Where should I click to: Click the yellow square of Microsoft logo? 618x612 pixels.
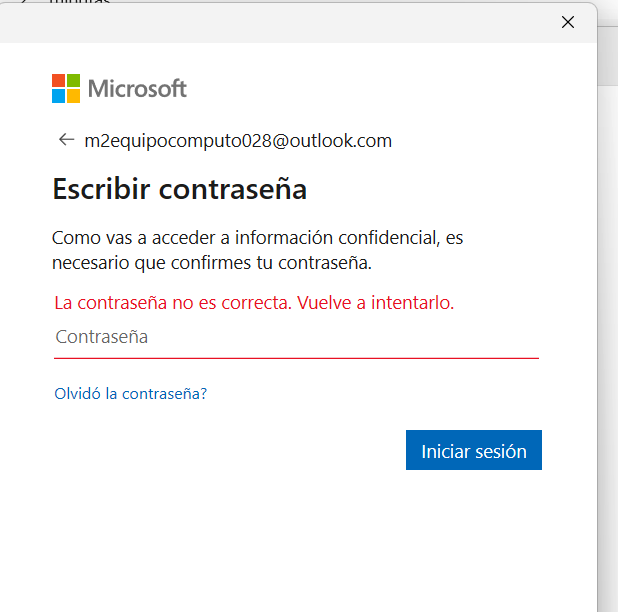coord(73,96)
